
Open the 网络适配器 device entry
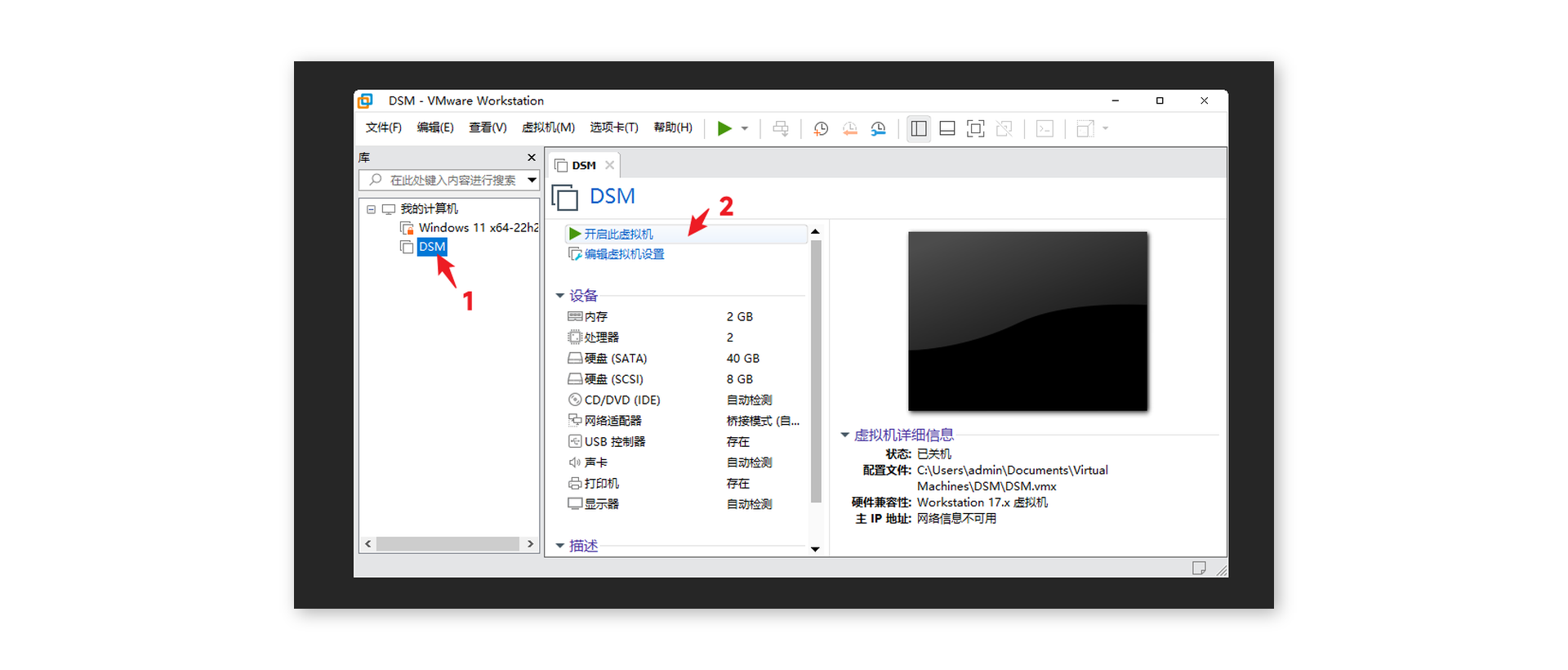[612, 421]
